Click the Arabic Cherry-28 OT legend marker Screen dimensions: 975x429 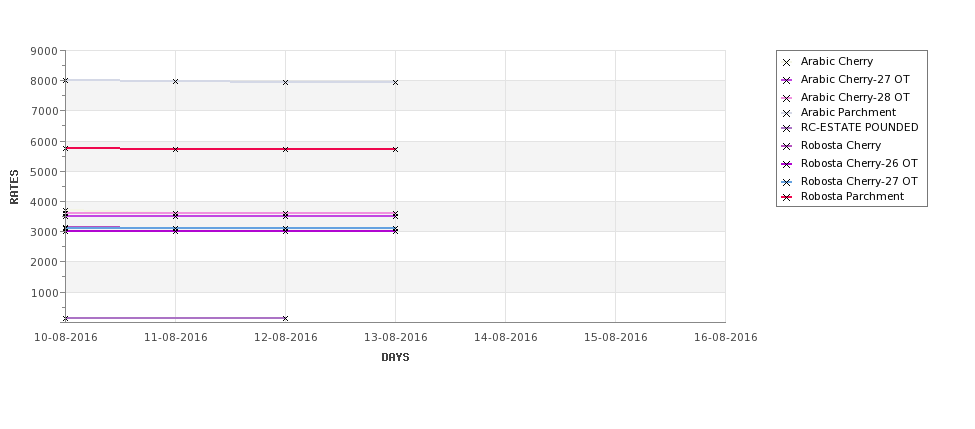coord(786,98)
